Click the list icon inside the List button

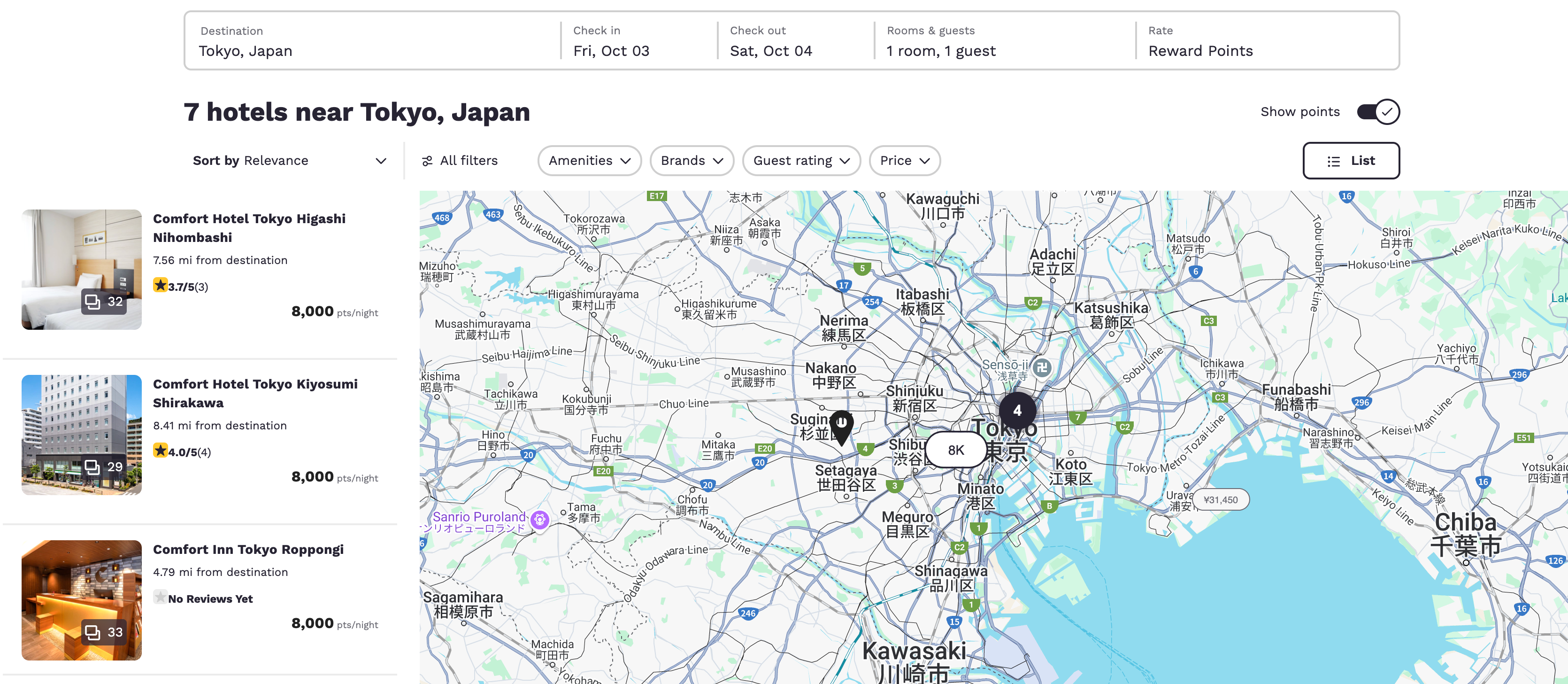[1334, 161]
